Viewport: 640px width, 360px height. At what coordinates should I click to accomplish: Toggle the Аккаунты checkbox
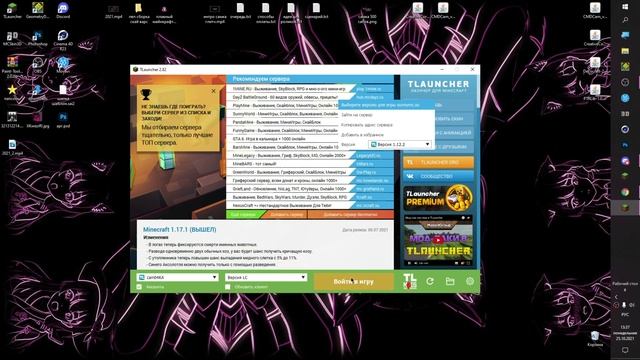[139, 287]
